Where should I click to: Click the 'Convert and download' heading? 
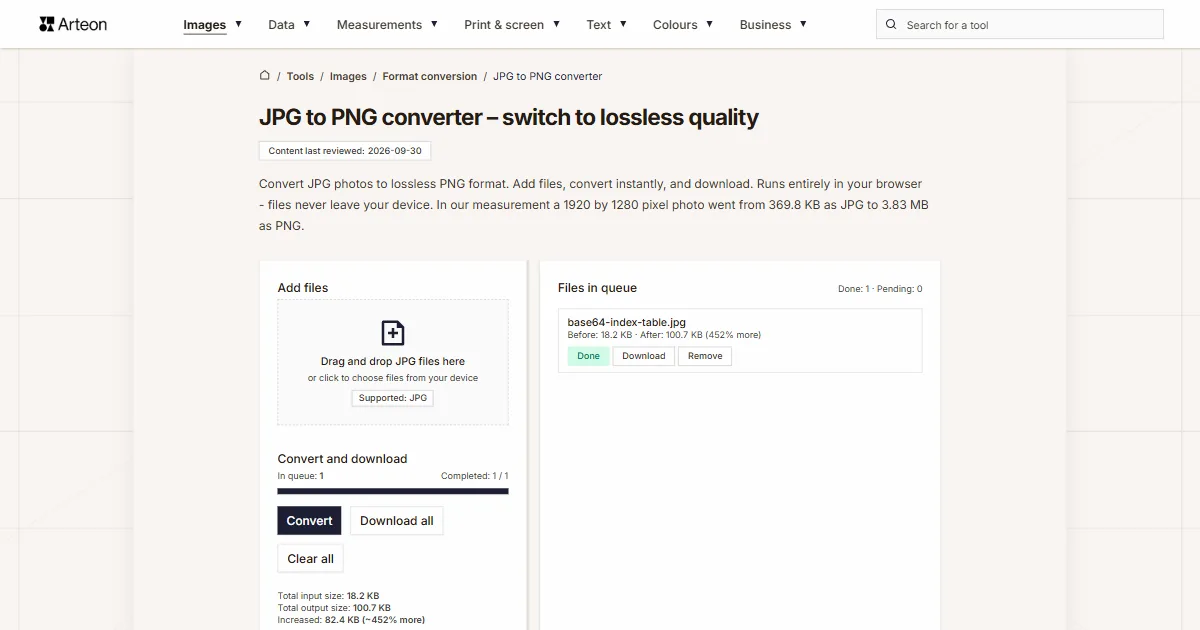point(342,459)
